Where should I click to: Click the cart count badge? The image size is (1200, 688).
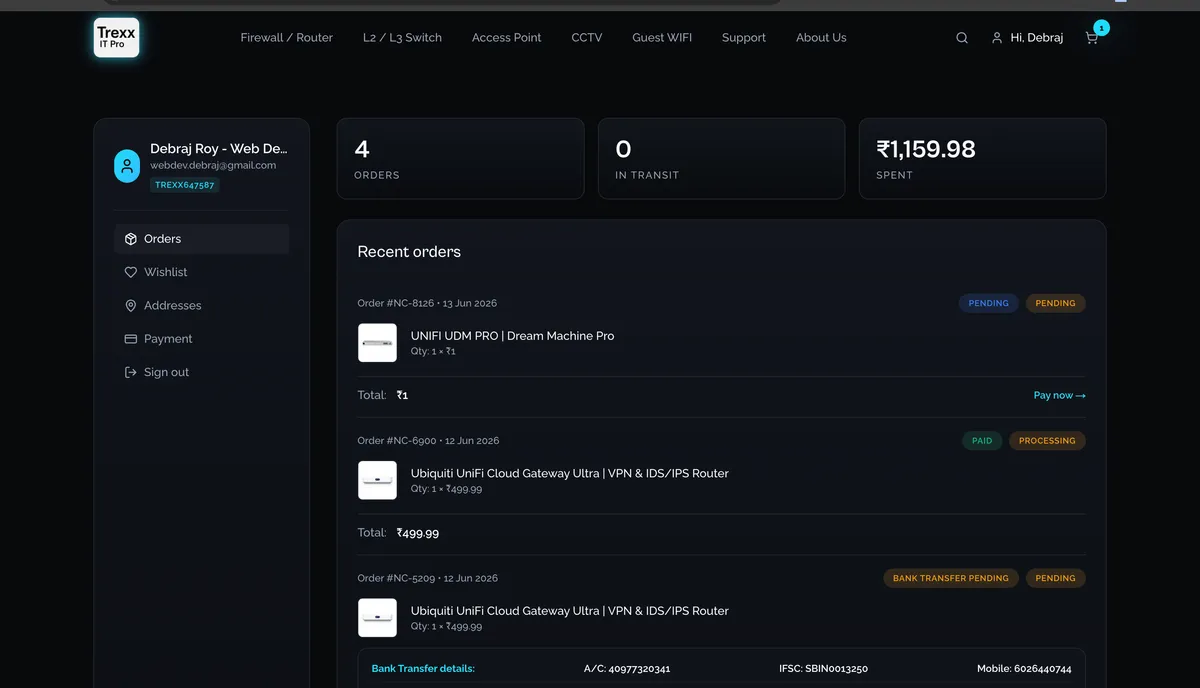(x=1101, y=28)
